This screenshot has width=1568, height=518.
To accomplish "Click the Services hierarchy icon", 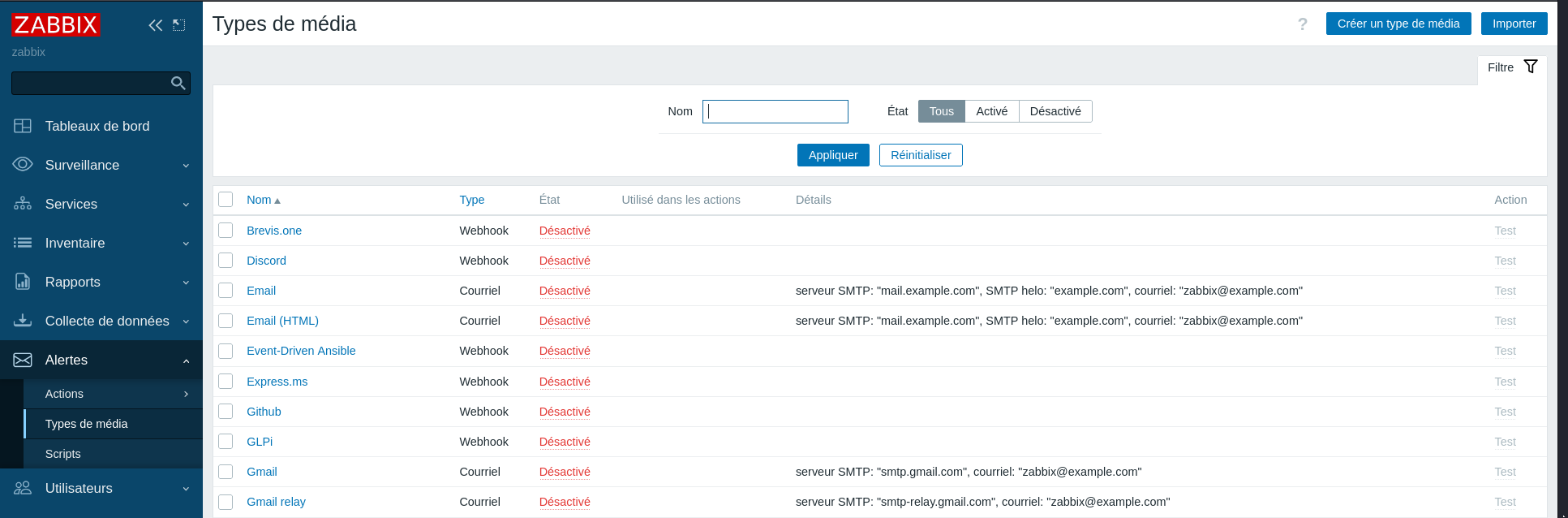I will pos(23,204).
